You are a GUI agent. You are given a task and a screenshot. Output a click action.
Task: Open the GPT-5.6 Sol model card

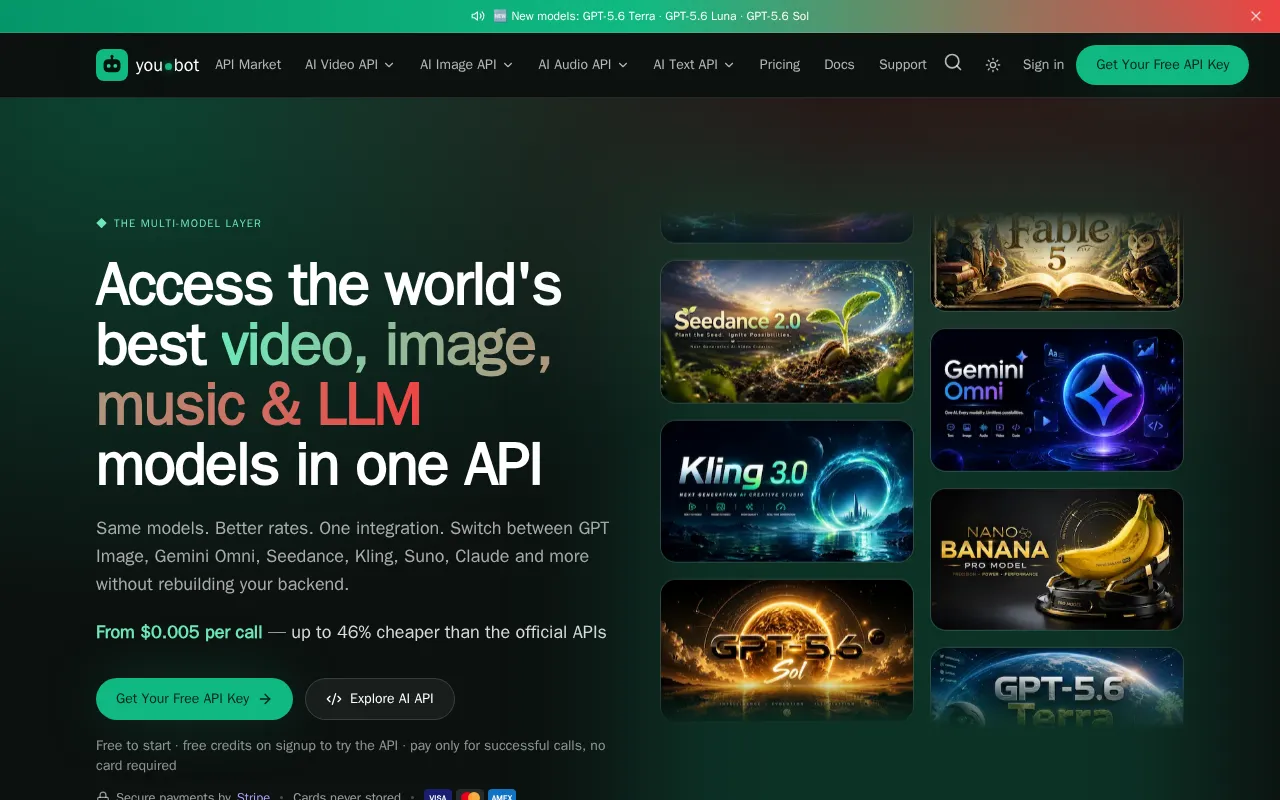787,650
